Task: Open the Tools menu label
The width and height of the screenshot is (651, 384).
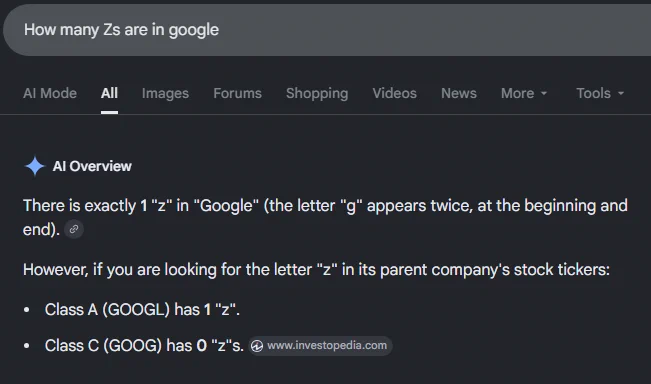Action: tap(593, 93)
